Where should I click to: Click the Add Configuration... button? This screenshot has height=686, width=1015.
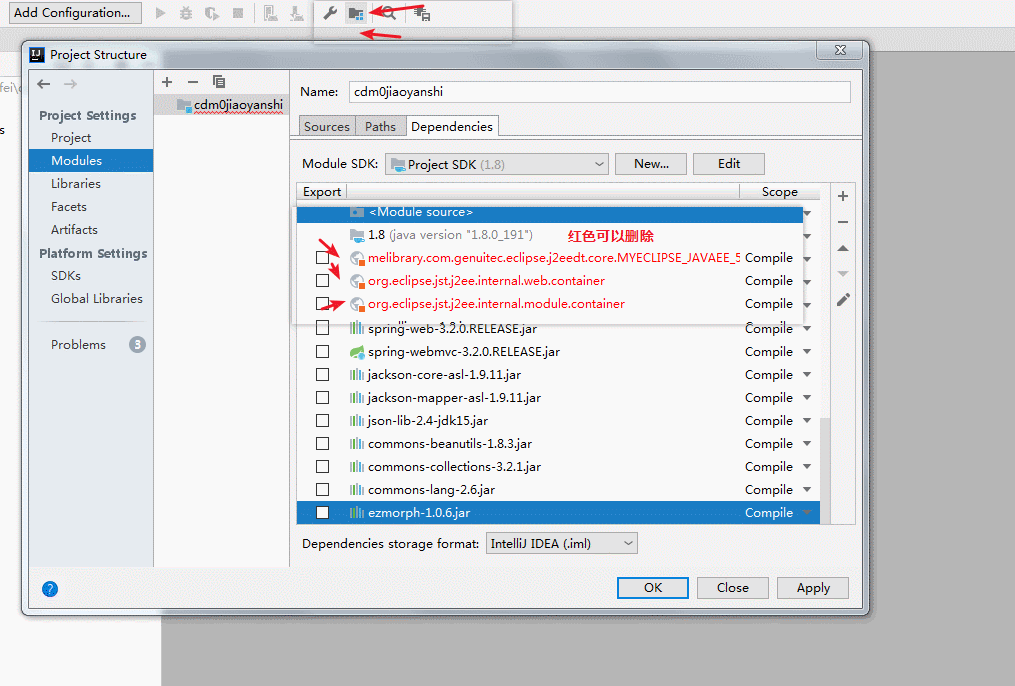tap(75, 12)
